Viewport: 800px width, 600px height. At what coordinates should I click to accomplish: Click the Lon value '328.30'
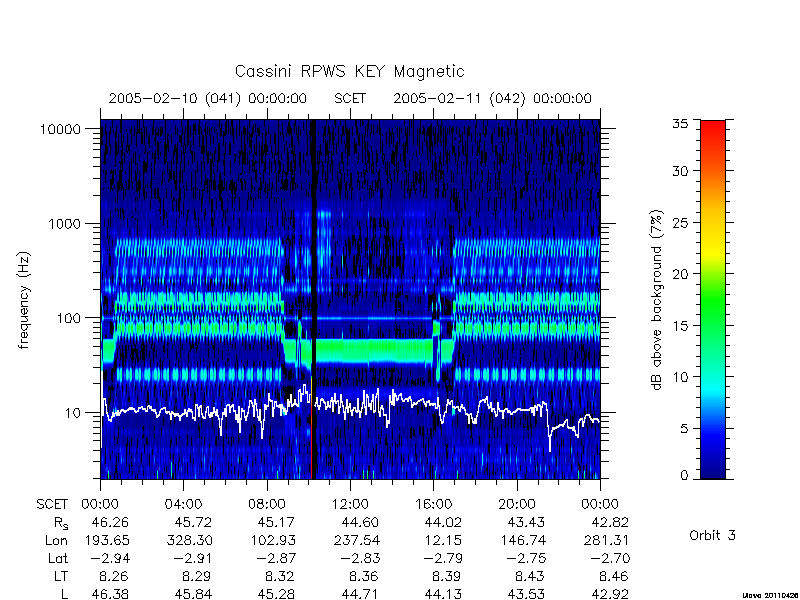189,540
